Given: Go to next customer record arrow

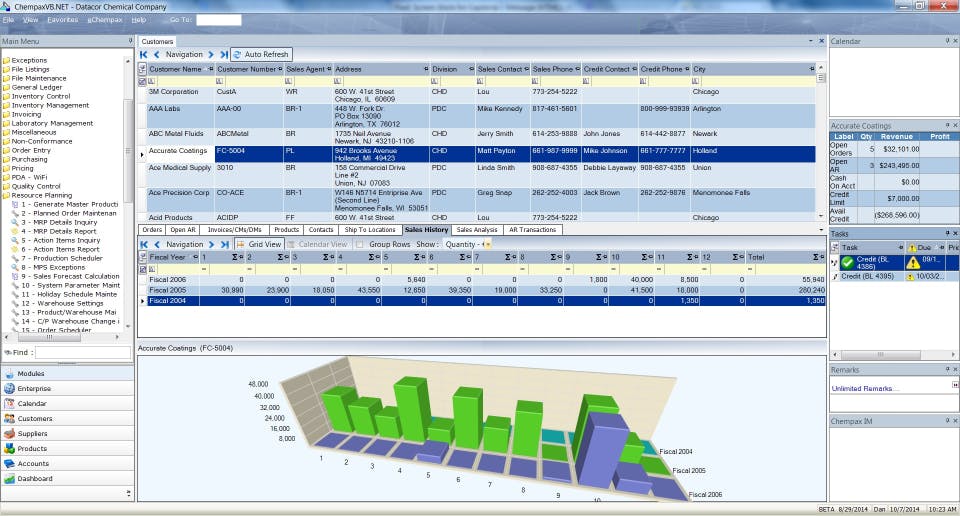Looking at the screenshot, I should click(211, 54).
